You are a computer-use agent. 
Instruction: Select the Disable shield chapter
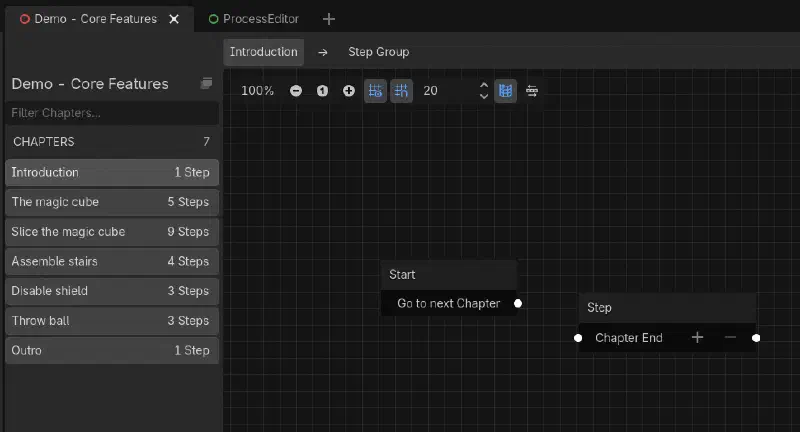point(112,291)
